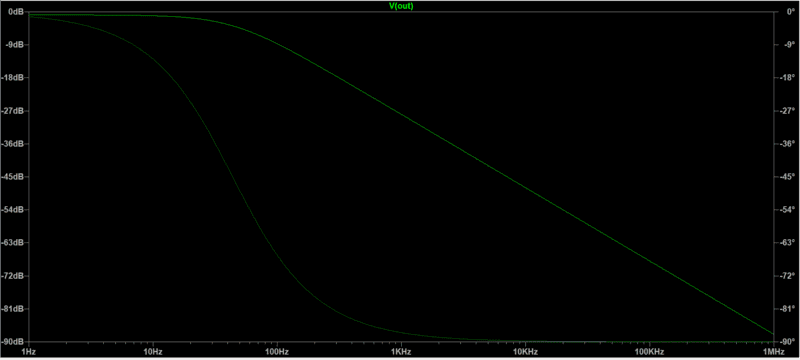800x360 pixels.
Task: Click the 1KHz frequency axis label
Action: [402, 352]
